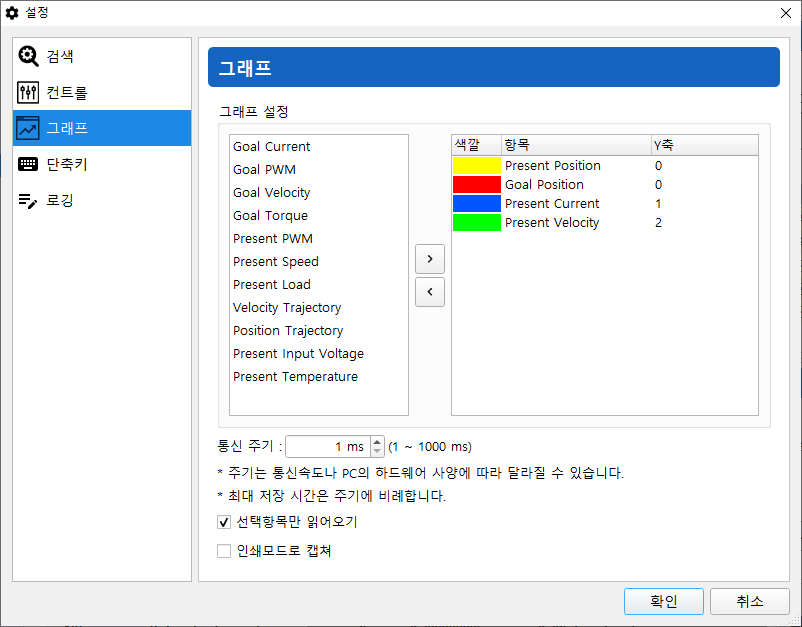Click the settings gear icon in title bar
This screenshot has height=627, width=802.
coord(12,13)
